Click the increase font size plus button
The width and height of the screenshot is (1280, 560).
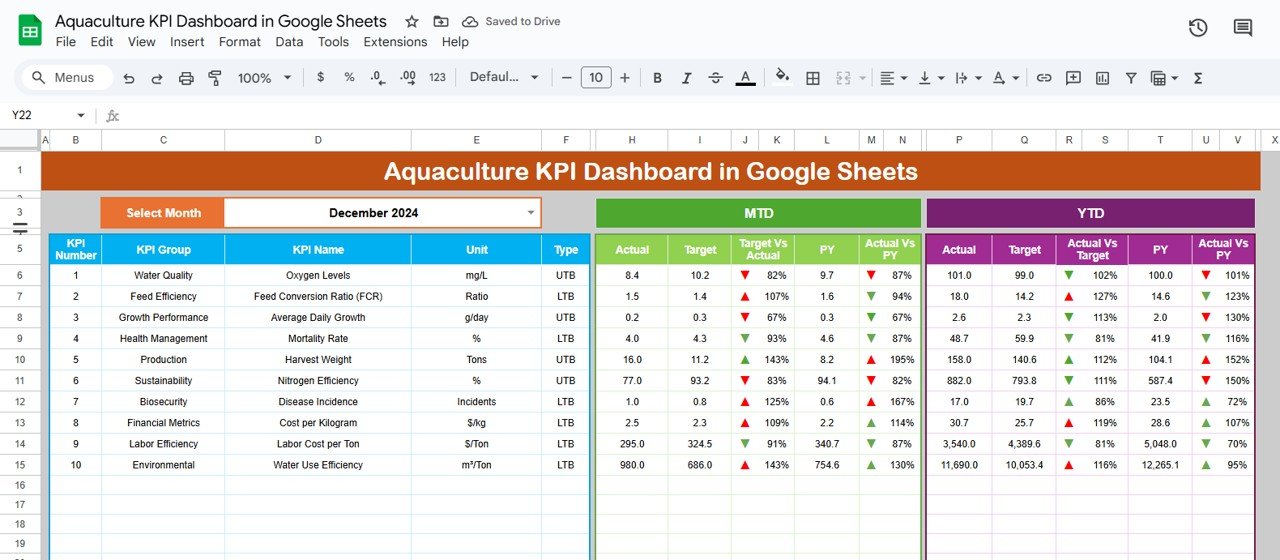tap(625, 78)
